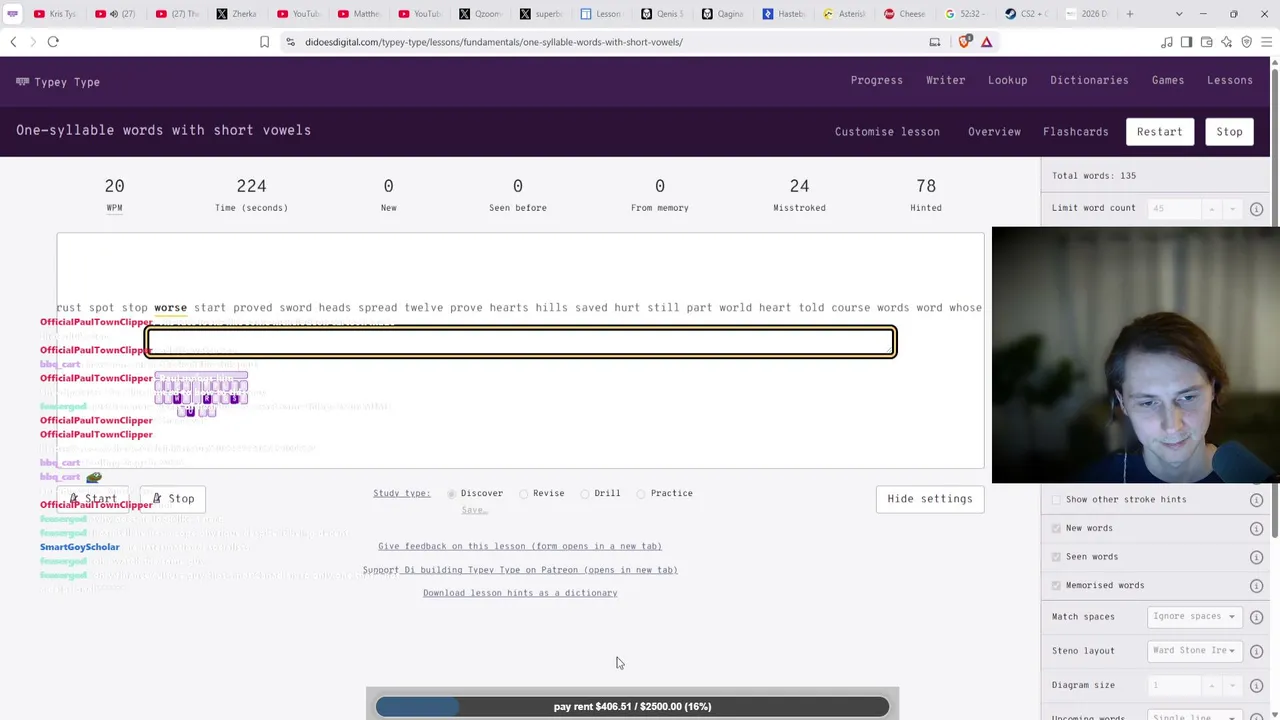Open the browser hamburger menu icon
The image size is (1280, 720).
[x=1266, y=42]
